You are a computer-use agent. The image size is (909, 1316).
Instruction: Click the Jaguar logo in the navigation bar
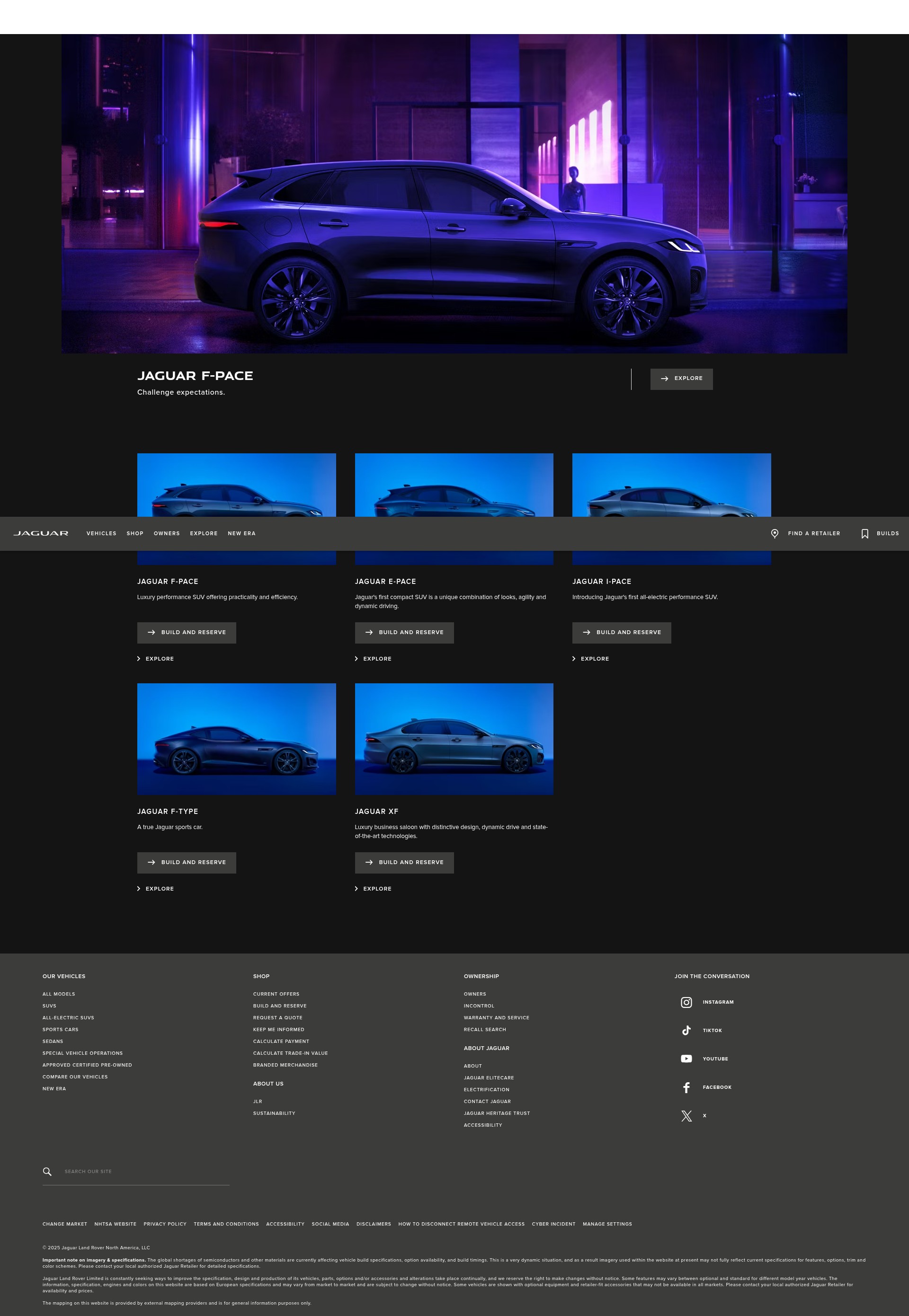pyautogui.click(x=41, y=533)
